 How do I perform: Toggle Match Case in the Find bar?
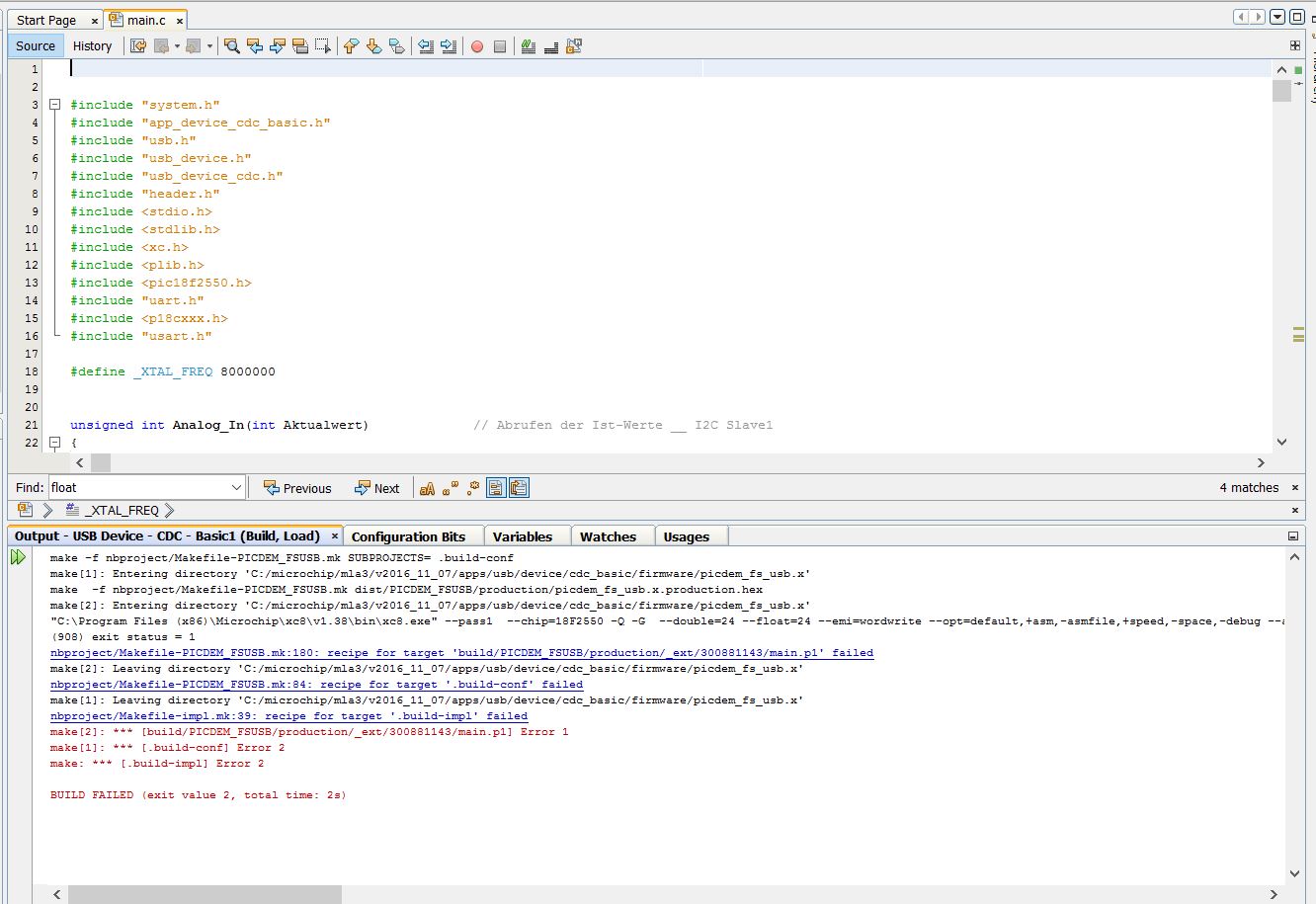click(x=429, y=487)
